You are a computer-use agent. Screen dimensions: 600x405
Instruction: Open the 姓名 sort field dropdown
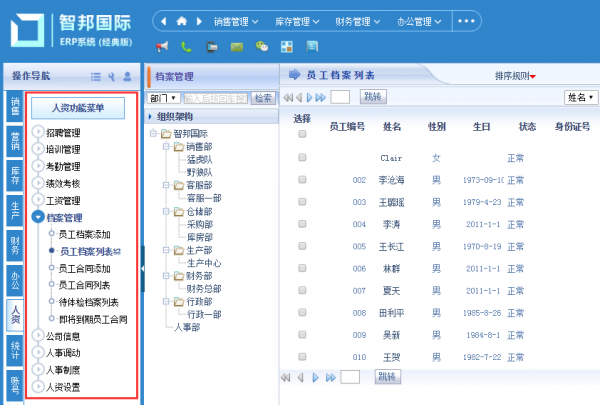581,98
